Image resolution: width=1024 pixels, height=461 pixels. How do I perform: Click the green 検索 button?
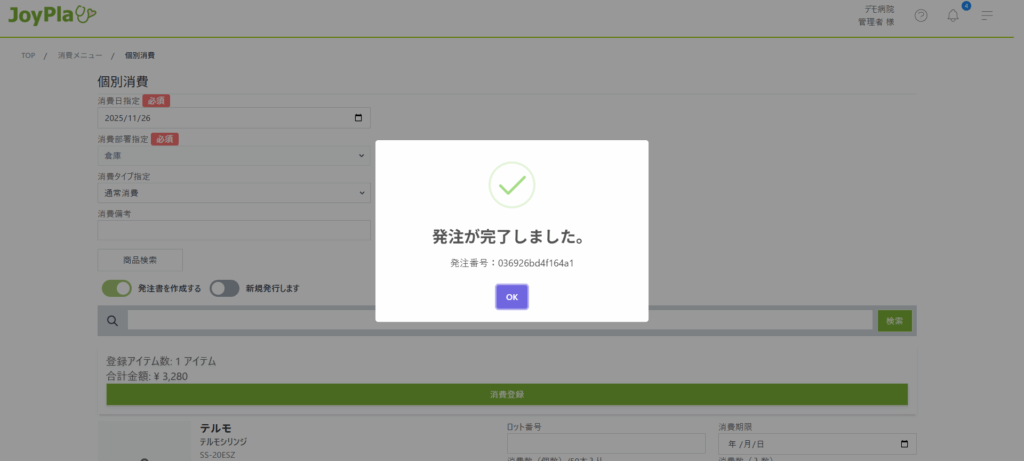[894, 321]
